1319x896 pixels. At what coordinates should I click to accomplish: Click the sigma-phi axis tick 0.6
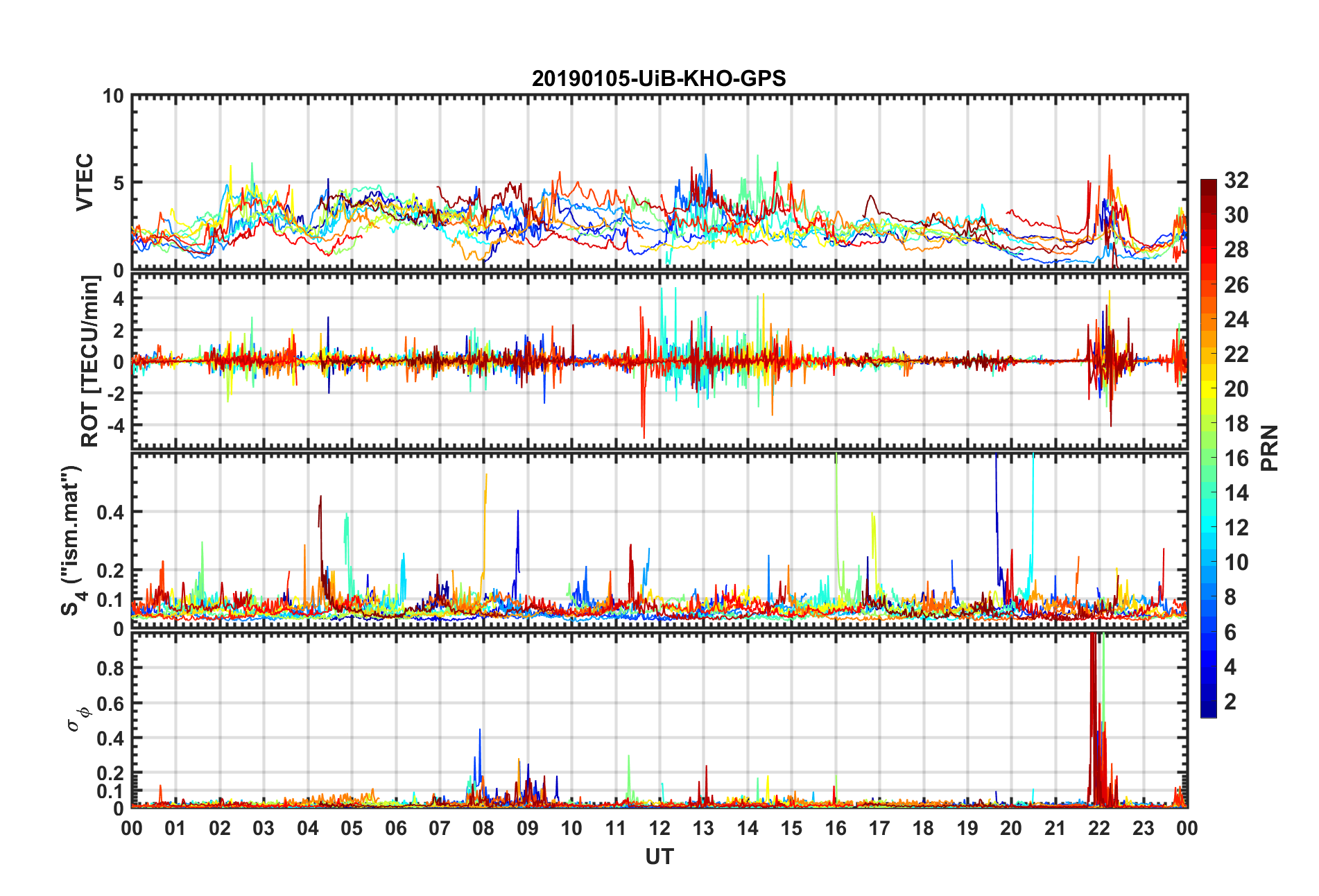[x=112, y=703]
